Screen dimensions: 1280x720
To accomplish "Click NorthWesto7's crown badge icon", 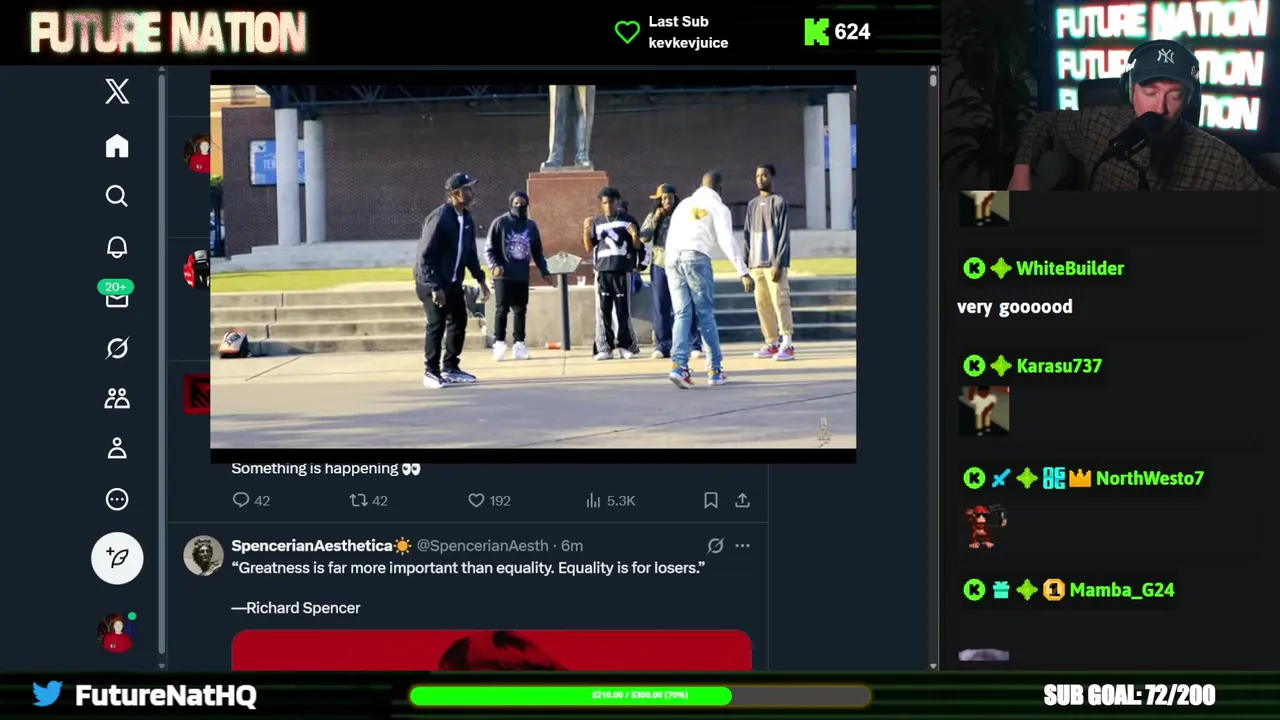I will pyautogui.click(x=1080, y=479).
